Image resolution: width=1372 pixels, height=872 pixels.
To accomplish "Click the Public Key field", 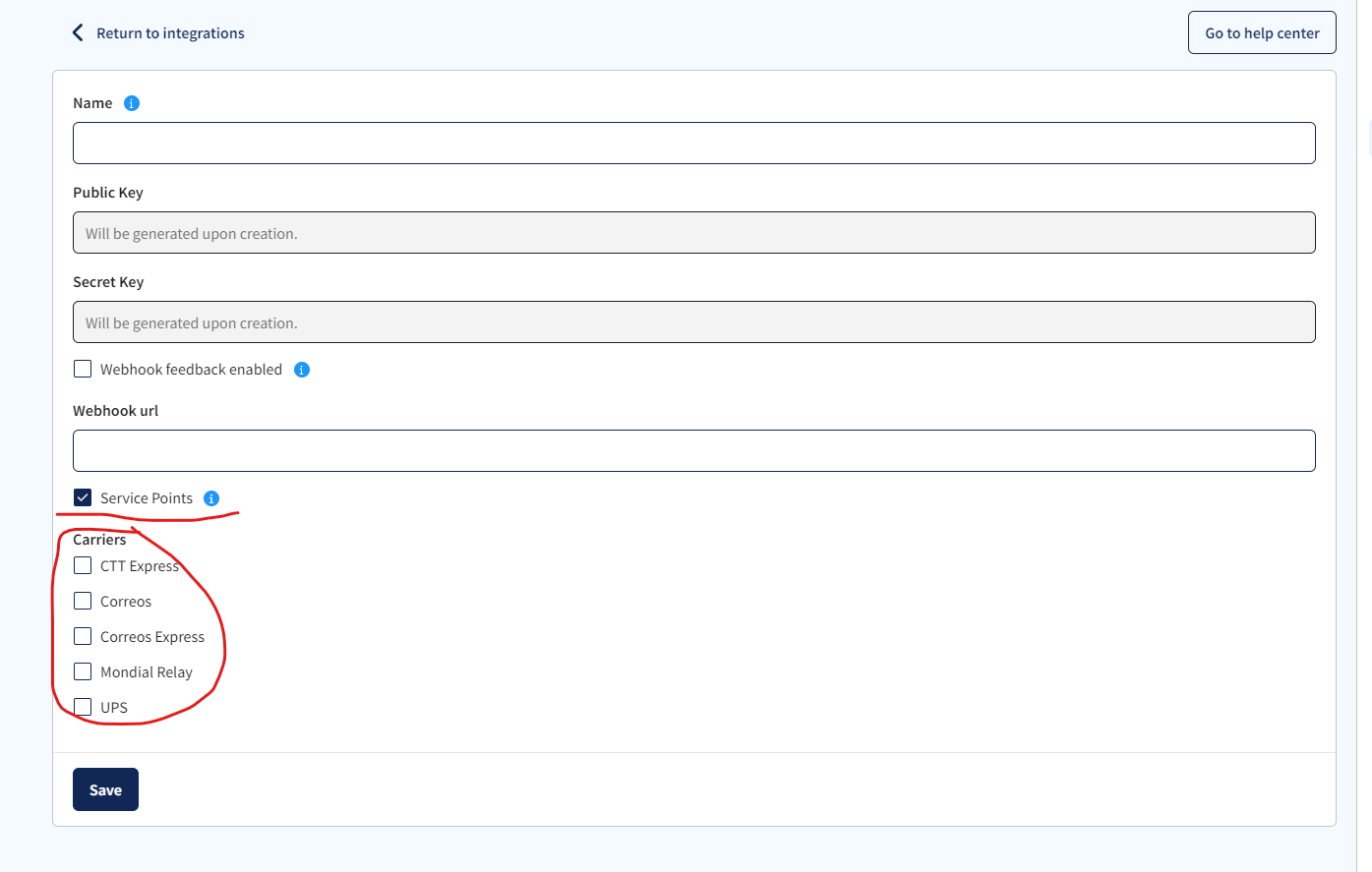I will coord(693,233).
